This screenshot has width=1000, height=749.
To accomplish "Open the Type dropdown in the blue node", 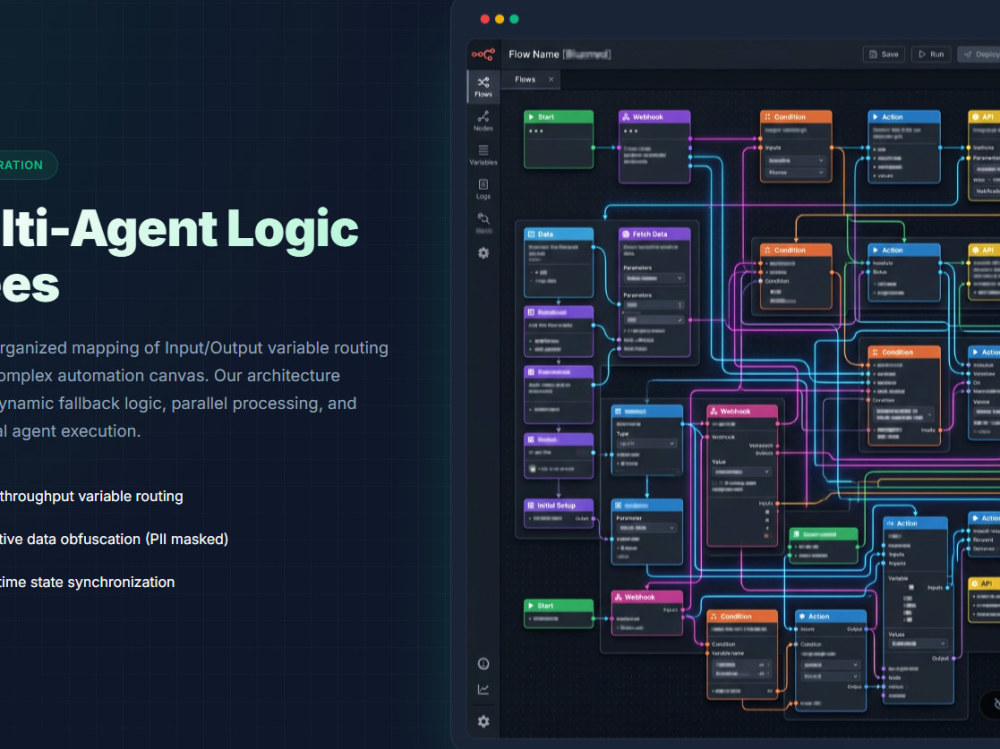I will coord(646,443).
